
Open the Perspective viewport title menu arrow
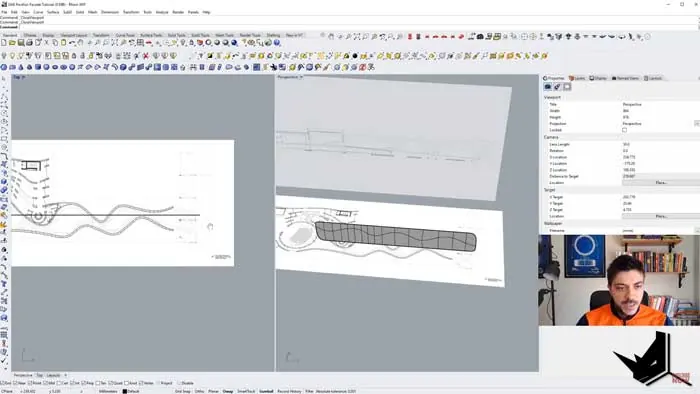301,77
